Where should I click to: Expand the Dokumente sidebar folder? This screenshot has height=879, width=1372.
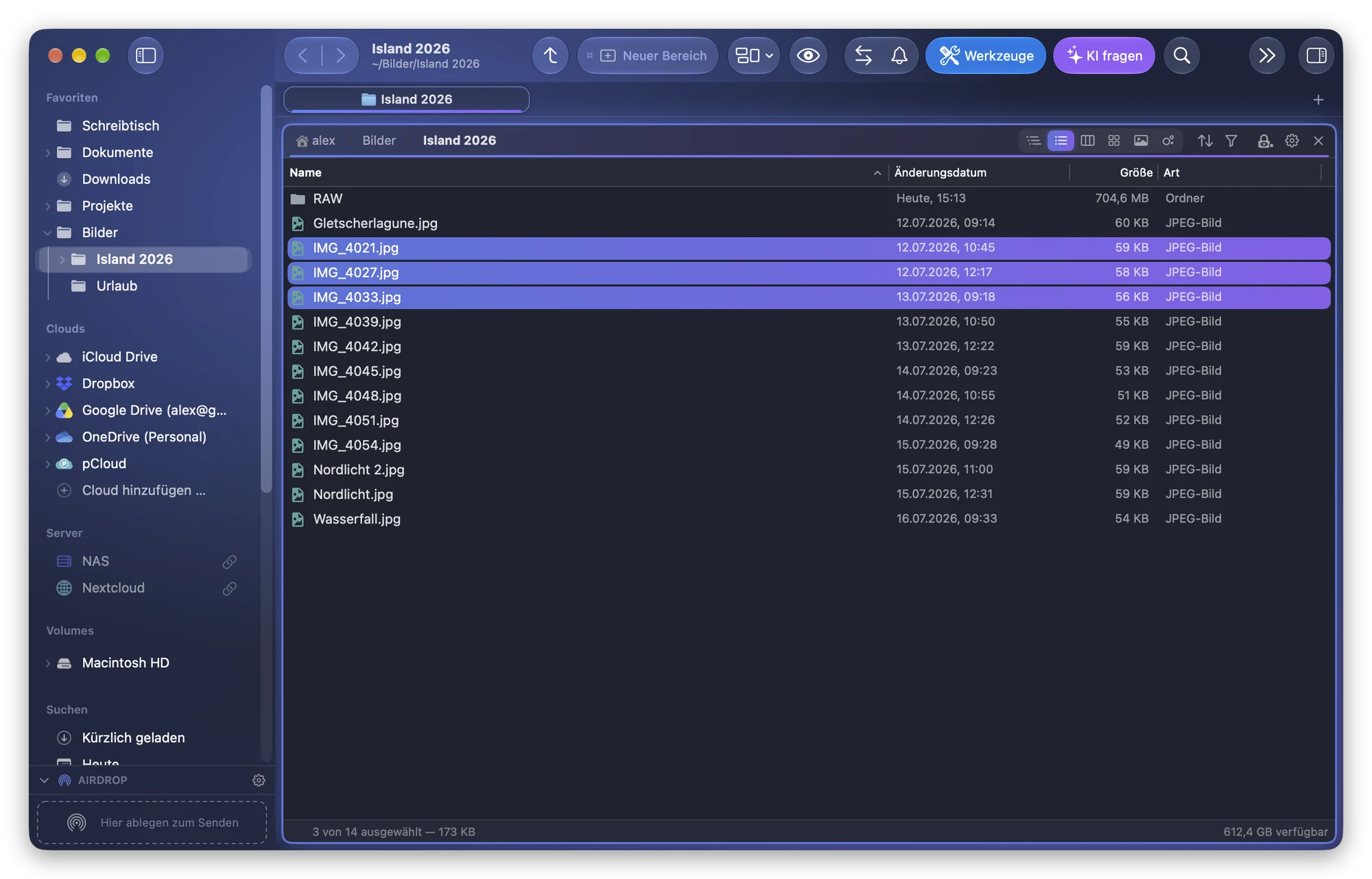tap(48, 153)
